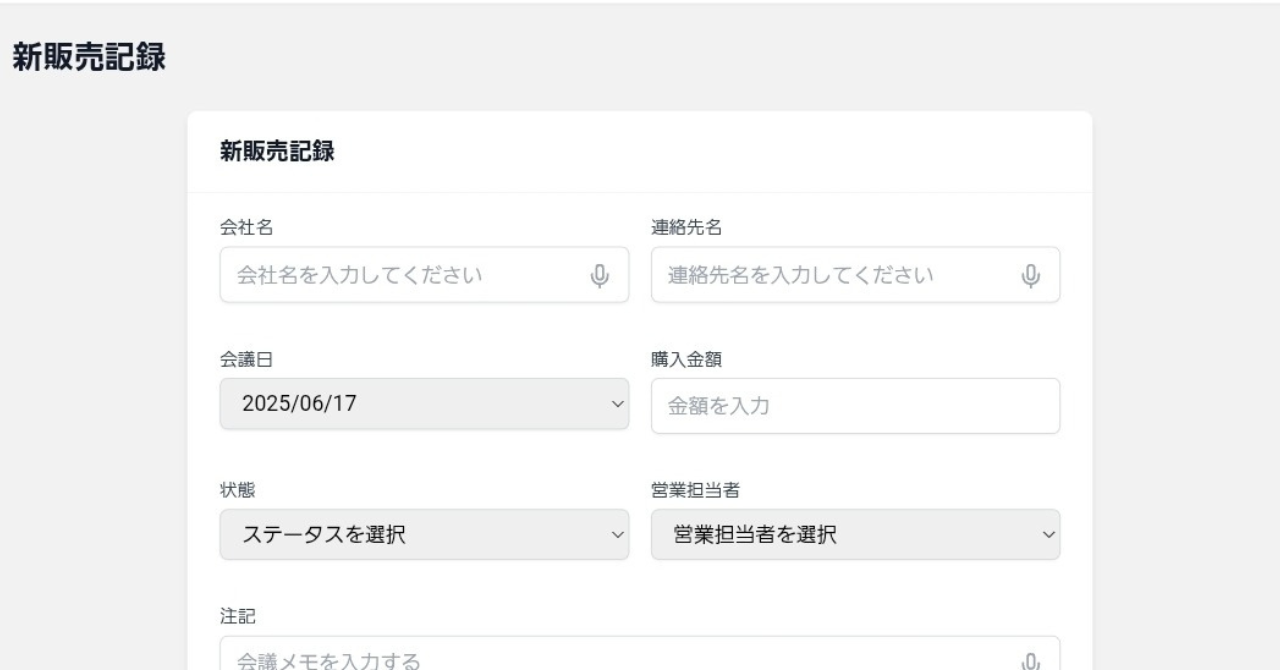Tap the microphone icon in 注記 field
Image resolution: width=1280 pixels, height=670 pixels.
1031,661
